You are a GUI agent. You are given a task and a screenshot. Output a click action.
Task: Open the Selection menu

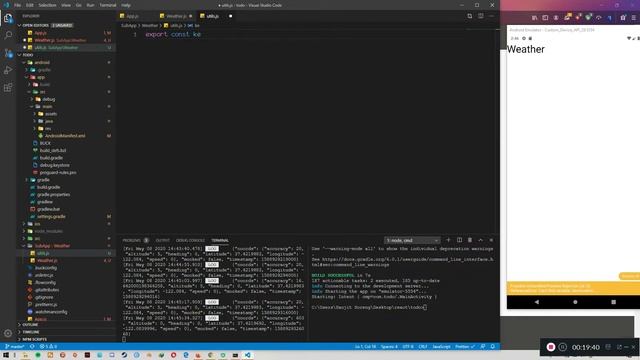(47, 5)
